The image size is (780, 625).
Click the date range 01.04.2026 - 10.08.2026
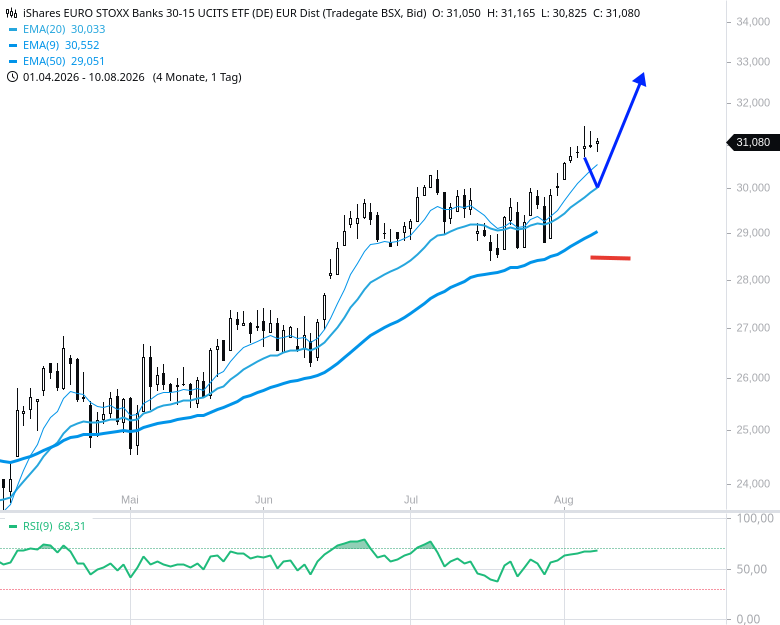(84, 77)
